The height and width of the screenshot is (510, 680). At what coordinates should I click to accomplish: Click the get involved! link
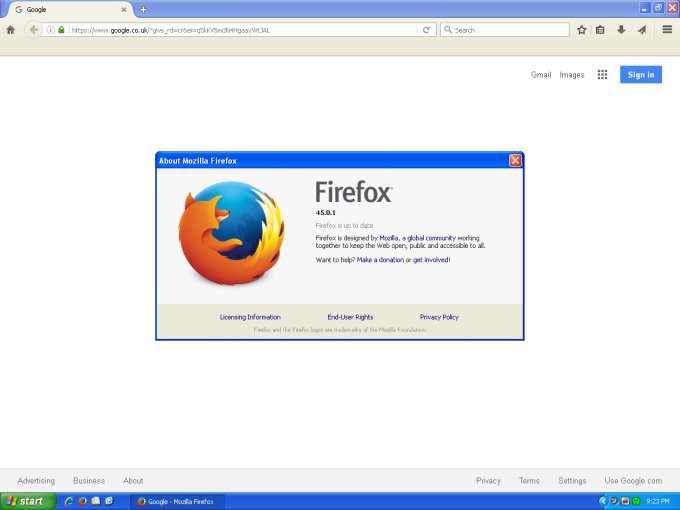(432, 260)
